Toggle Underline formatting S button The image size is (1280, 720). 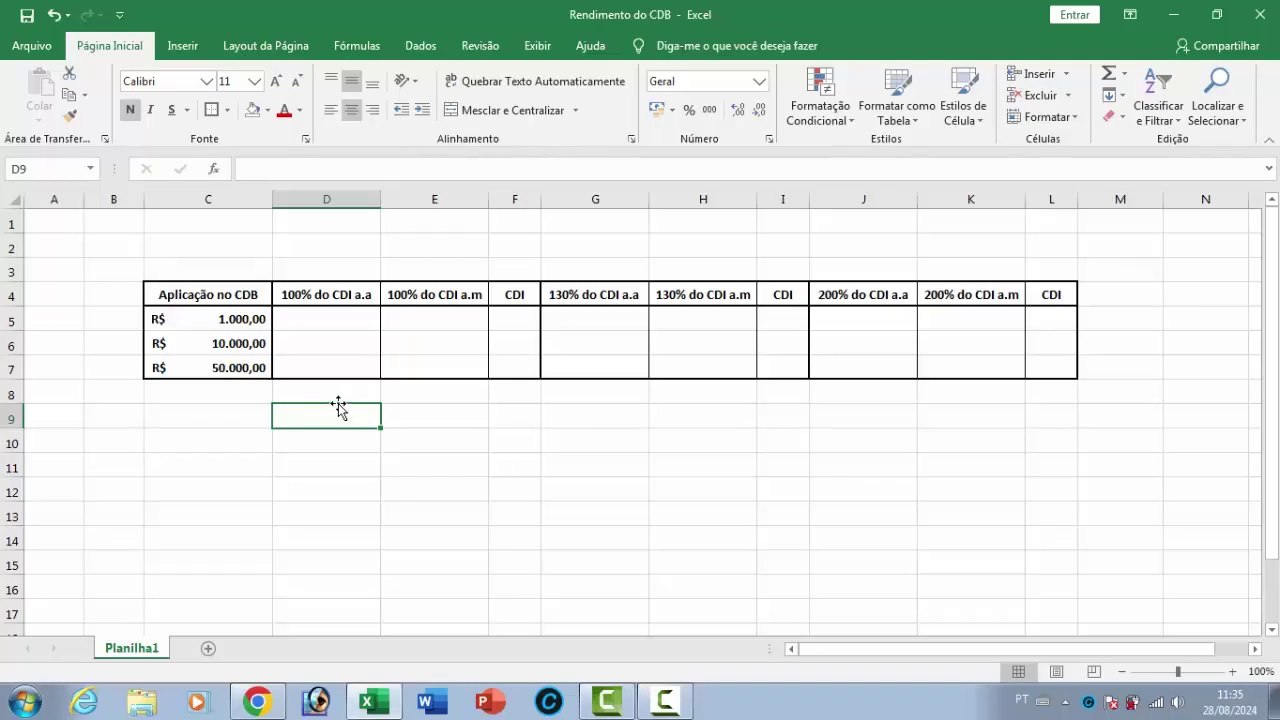172,110
